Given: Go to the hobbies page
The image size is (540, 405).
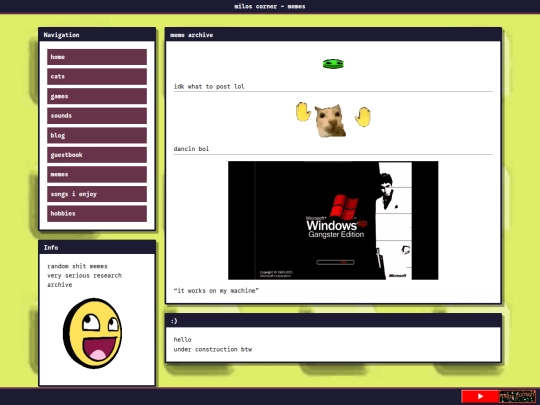Looking at the screenshot, I should point(97,214).
